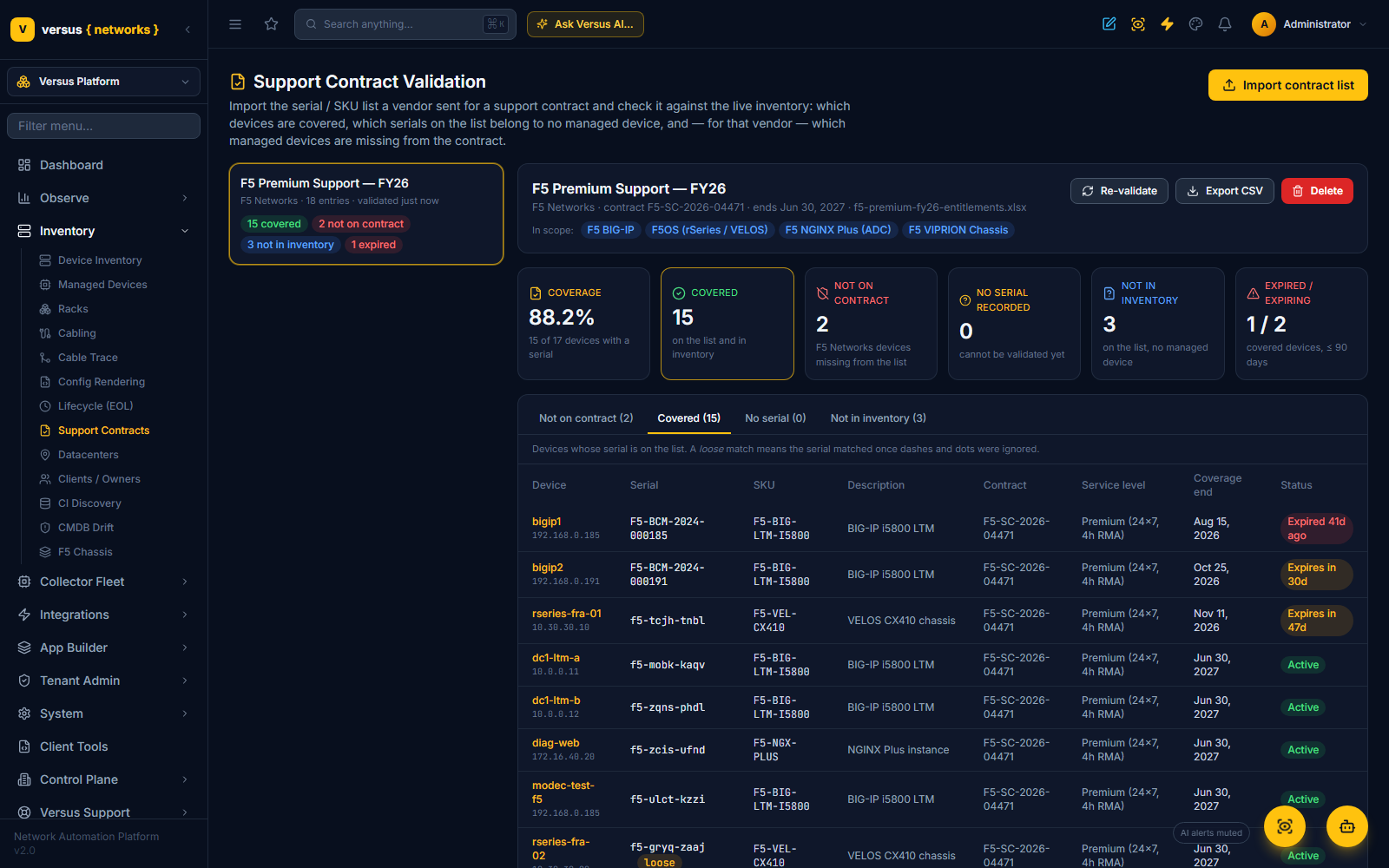
Task: Click the F5 NGINX Plus (ADC) scope tag
Action: pyautogui.click(x=838, y=230)
